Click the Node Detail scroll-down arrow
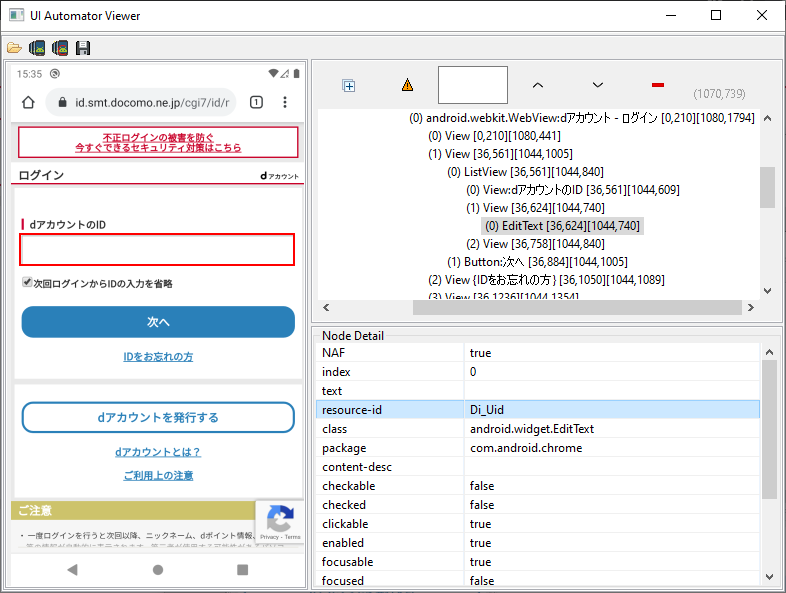Screen dimensions: 786x593 [769, 577]
